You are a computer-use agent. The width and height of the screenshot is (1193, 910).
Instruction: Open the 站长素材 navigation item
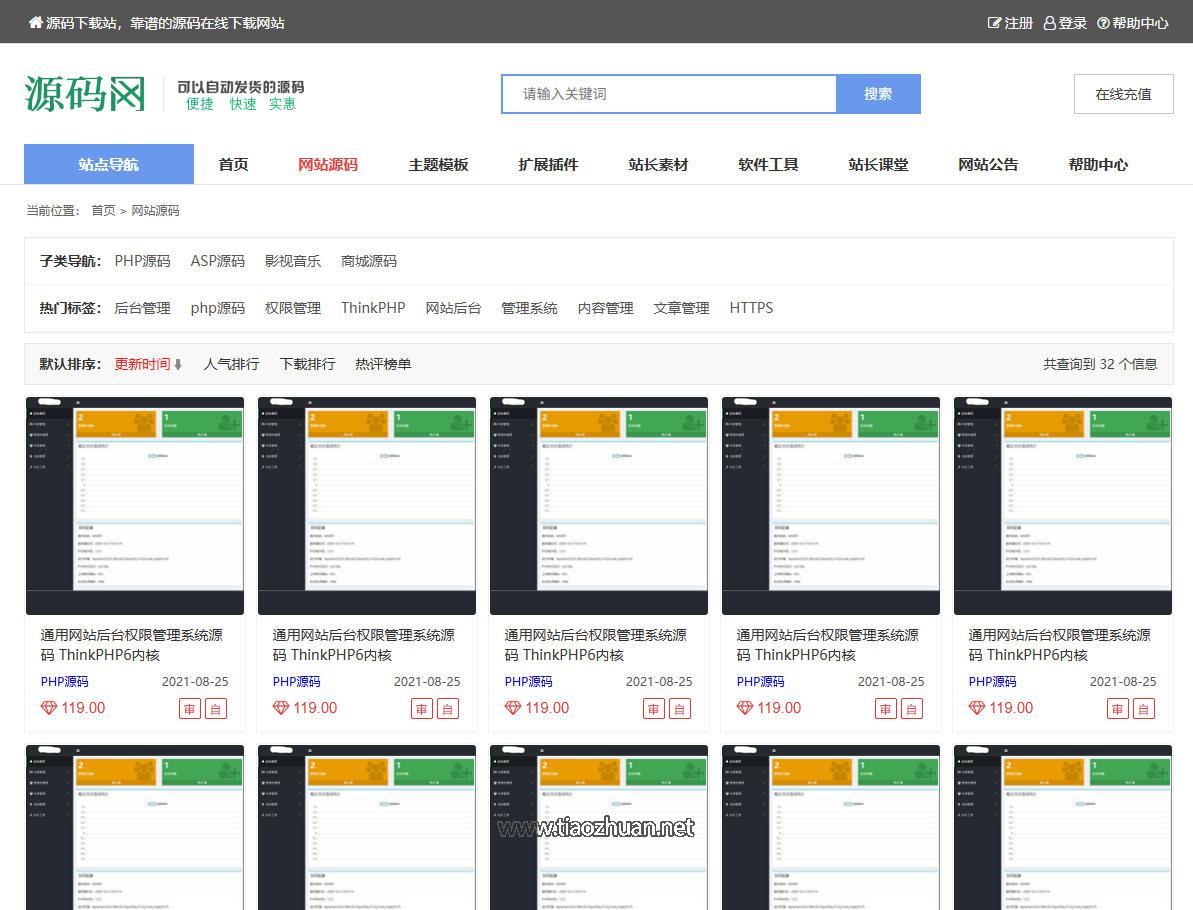[658, 164]
